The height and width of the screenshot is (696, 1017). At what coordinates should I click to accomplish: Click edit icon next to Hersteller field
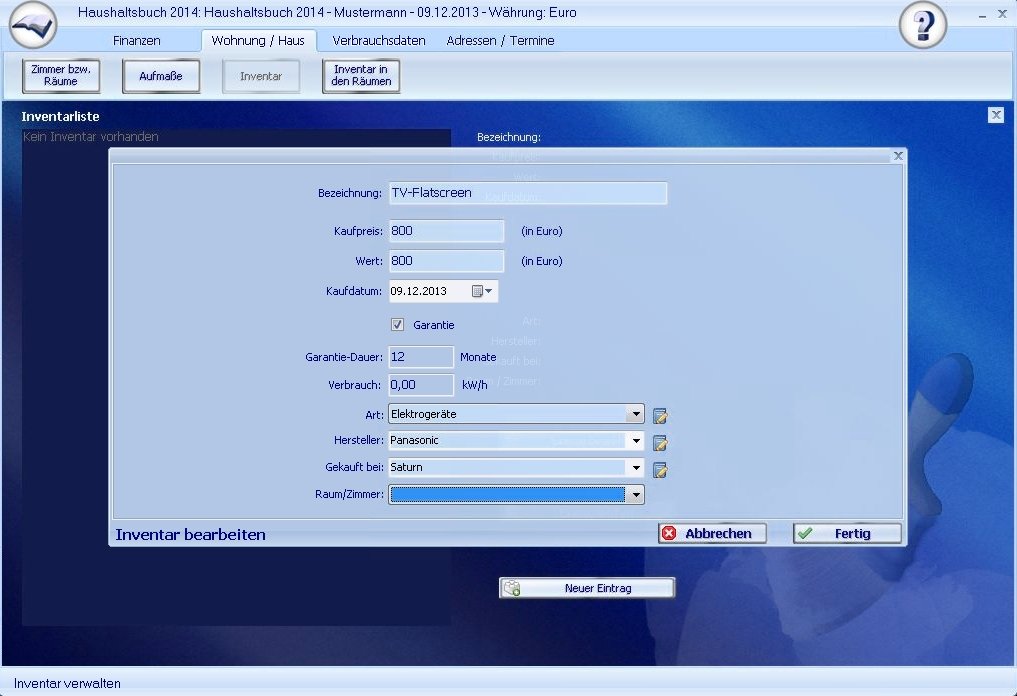(660, 442)
